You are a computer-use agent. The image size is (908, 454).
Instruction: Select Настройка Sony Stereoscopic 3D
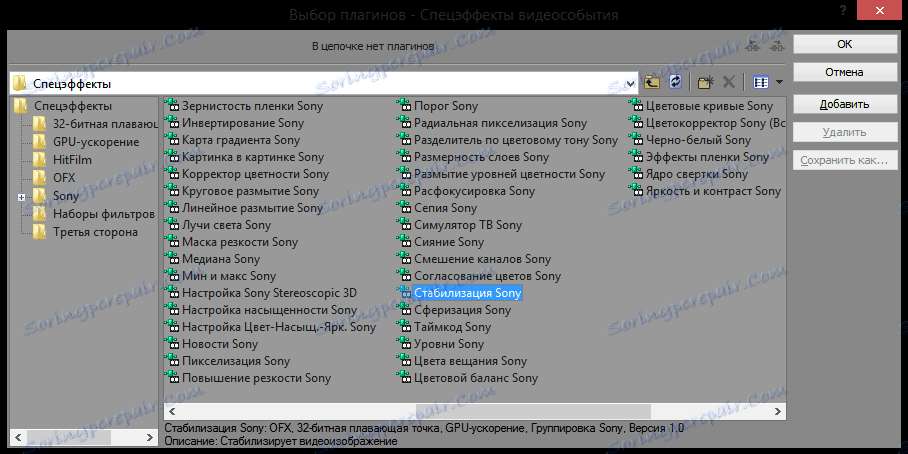tap(269, 293)
